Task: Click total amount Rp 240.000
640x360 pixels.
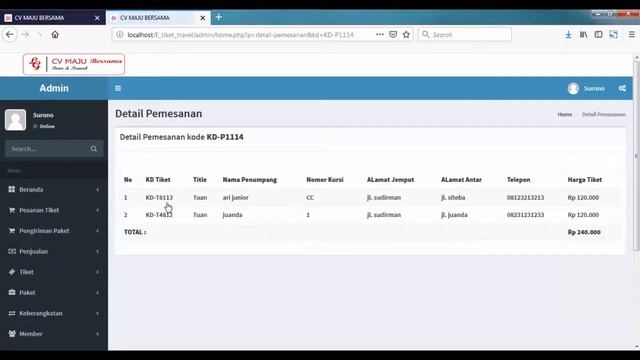Action: 584,232
